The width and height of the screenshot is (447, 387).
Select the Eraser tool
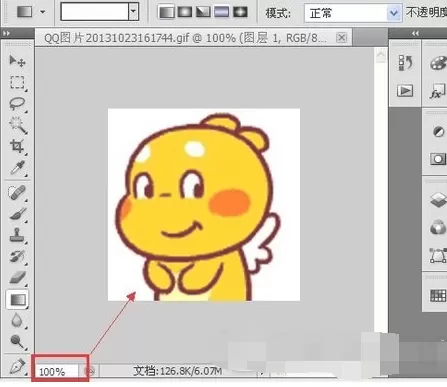click(x=17, y=277)
